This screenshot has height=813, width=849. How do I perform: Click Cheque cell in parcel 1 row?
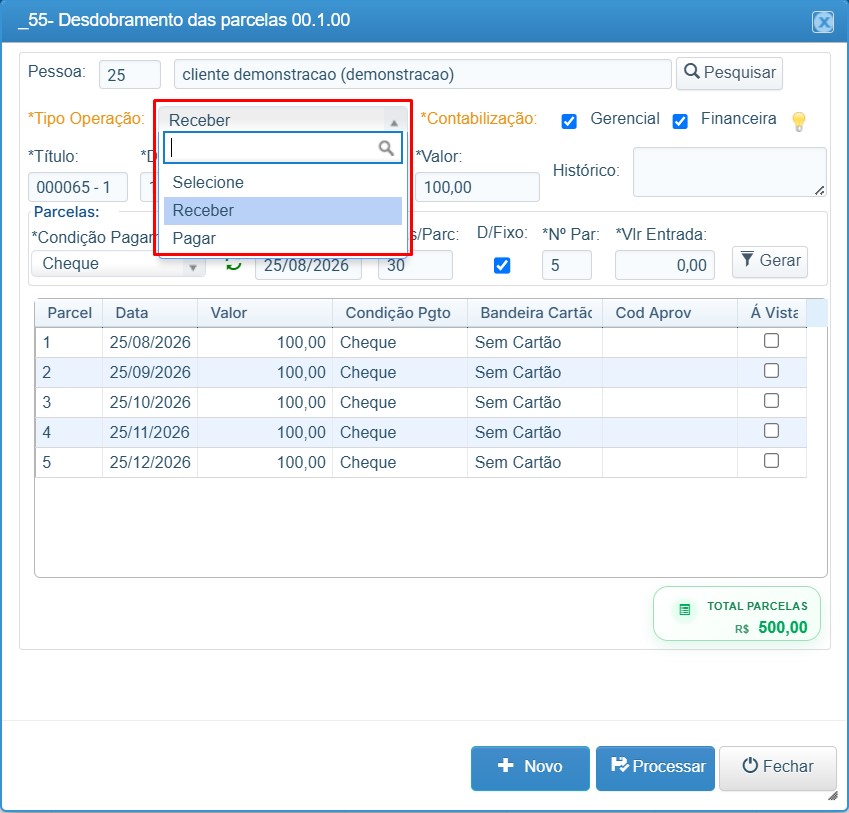(400, 343)
